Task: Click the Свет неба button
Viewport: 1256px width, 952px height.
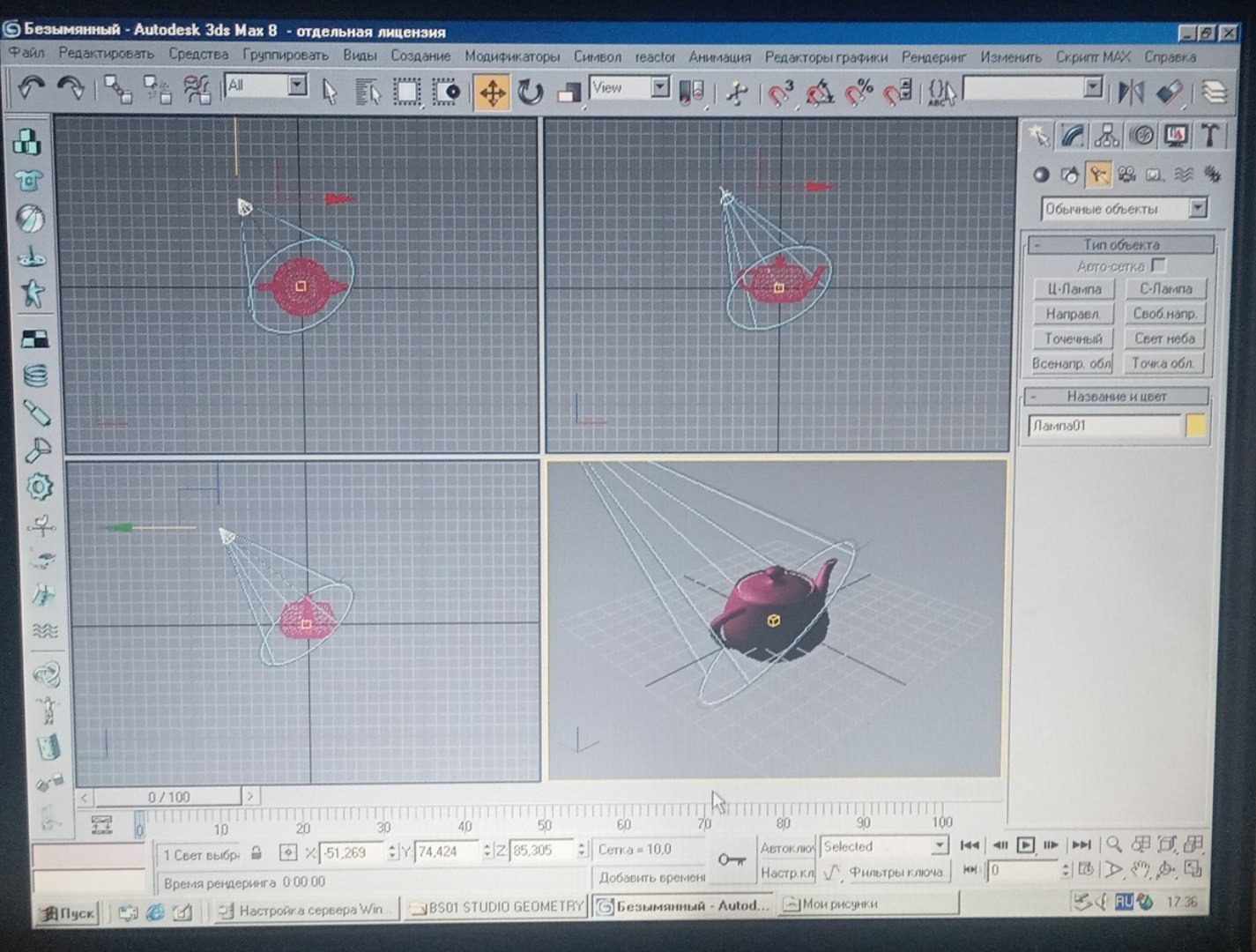Action: click(1163, 338)
